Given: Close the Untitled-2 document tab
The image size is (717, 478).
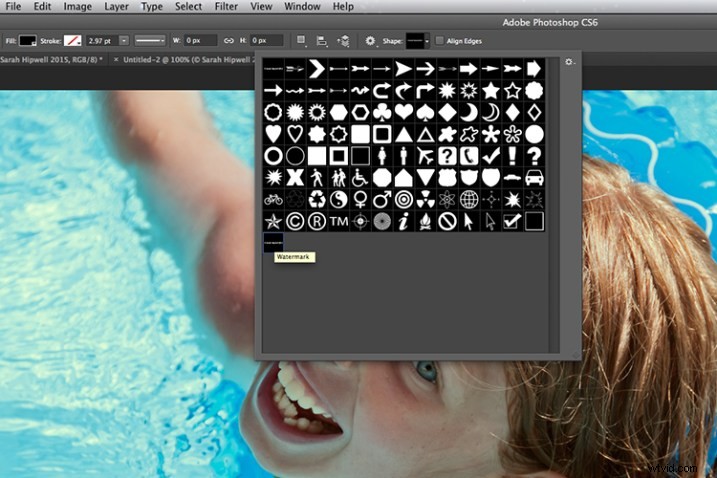Looking at the screenshot, I should (x=116, y=59).
